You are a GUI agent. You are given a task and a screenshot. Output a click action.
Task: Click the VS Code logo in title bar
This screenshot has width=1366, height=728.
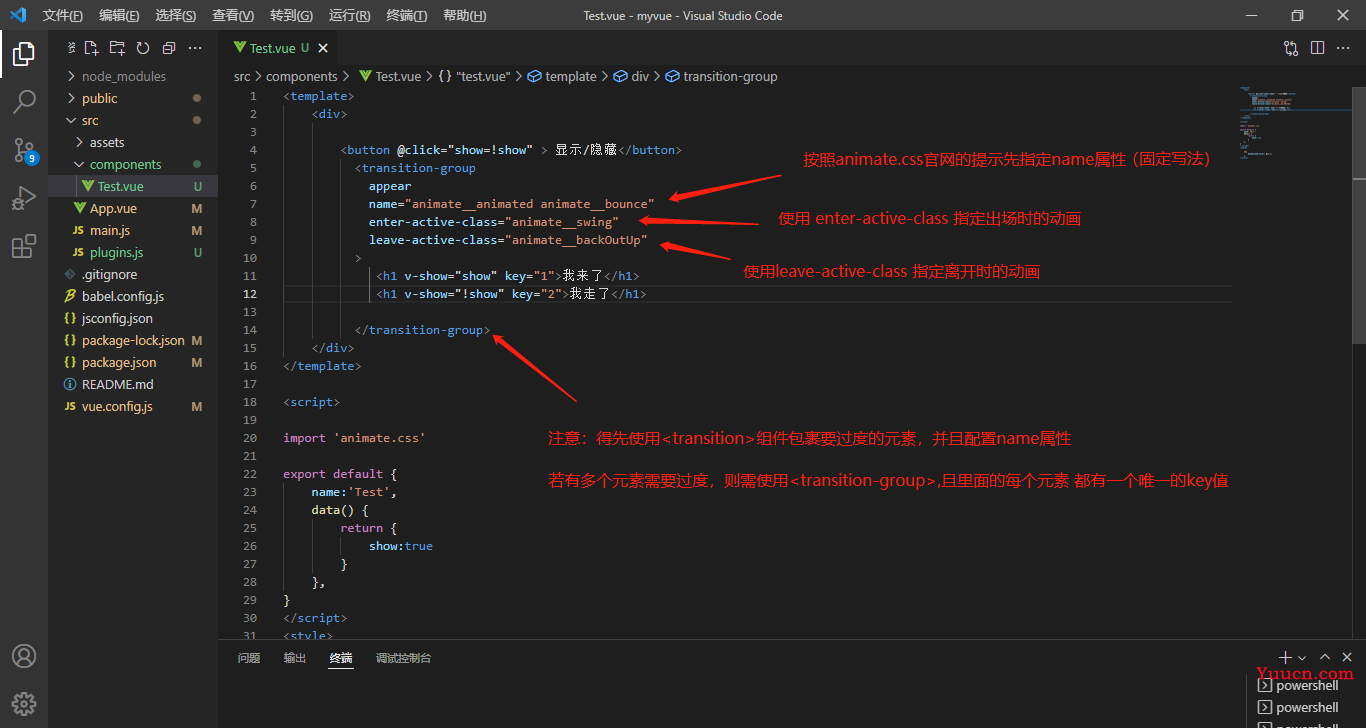coord(18,15)
